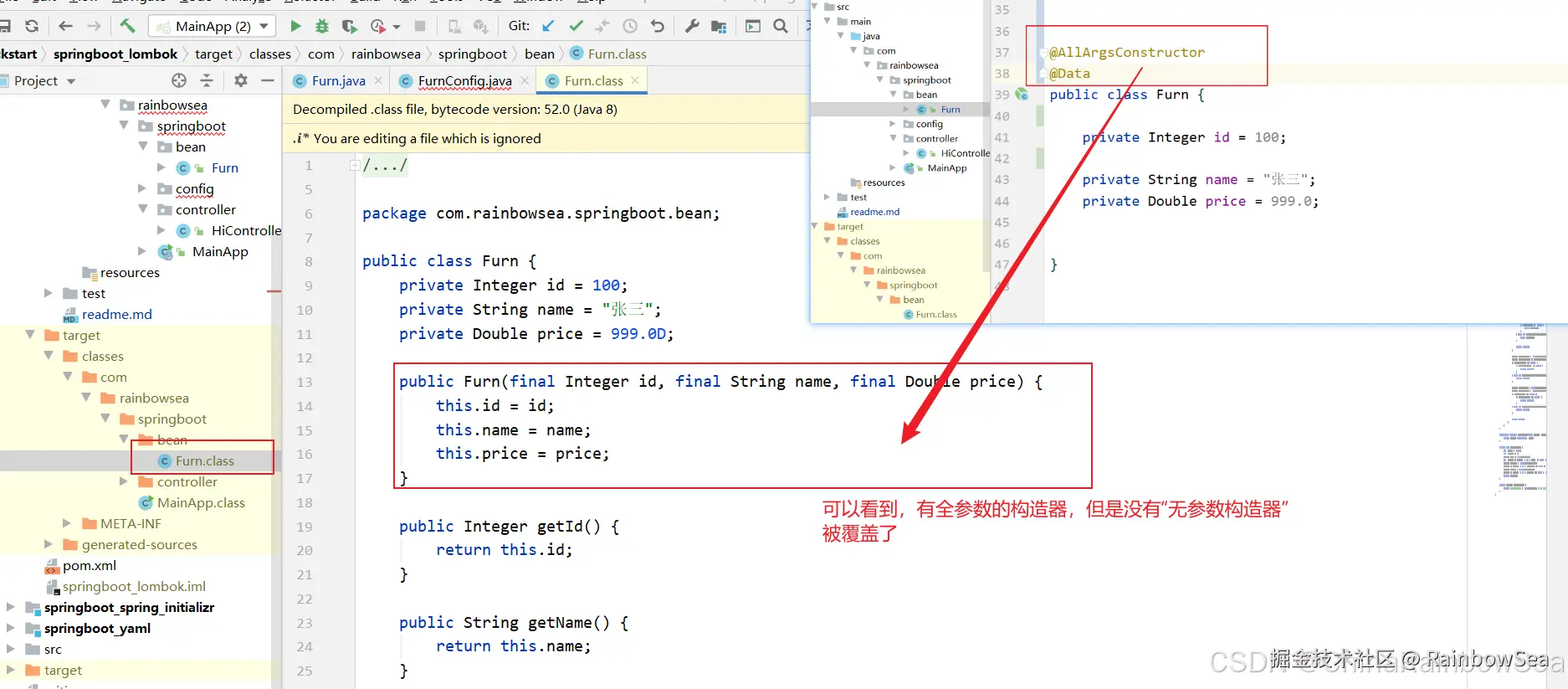
Task: Build project with the green hammer icon
Action: 127,26
